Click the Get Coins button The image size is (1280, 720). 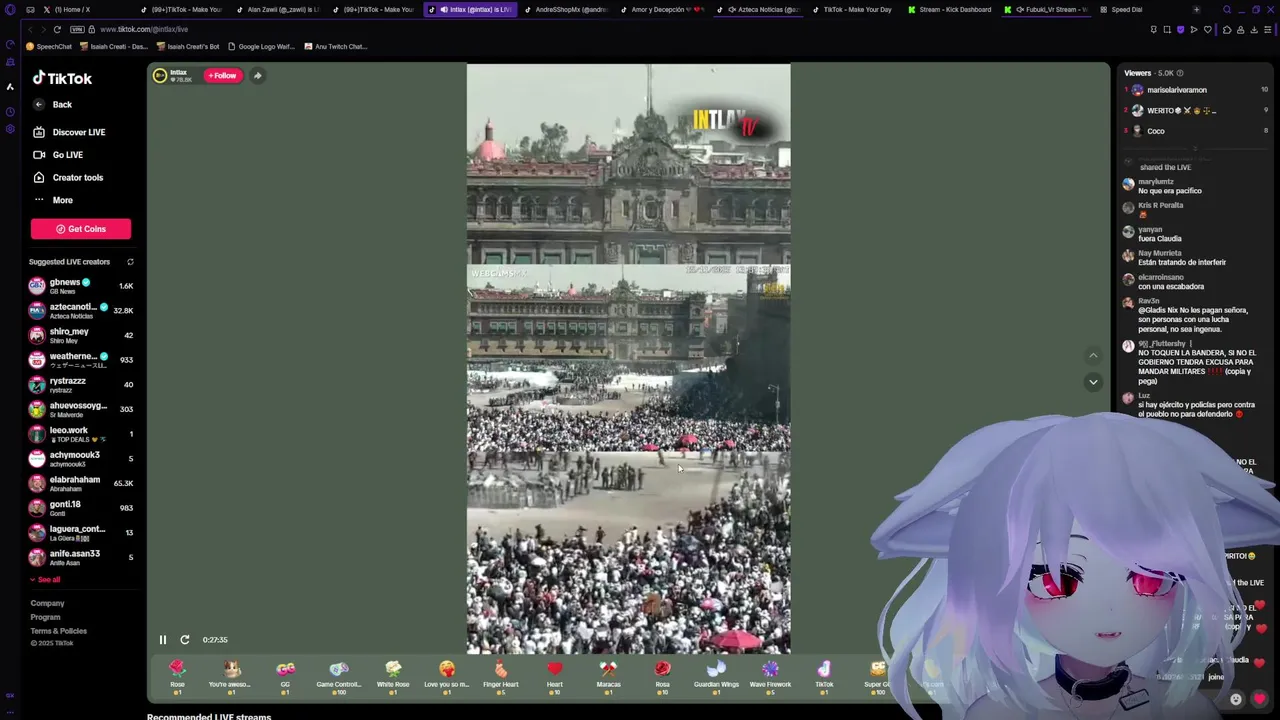click(x=81, y=229)
